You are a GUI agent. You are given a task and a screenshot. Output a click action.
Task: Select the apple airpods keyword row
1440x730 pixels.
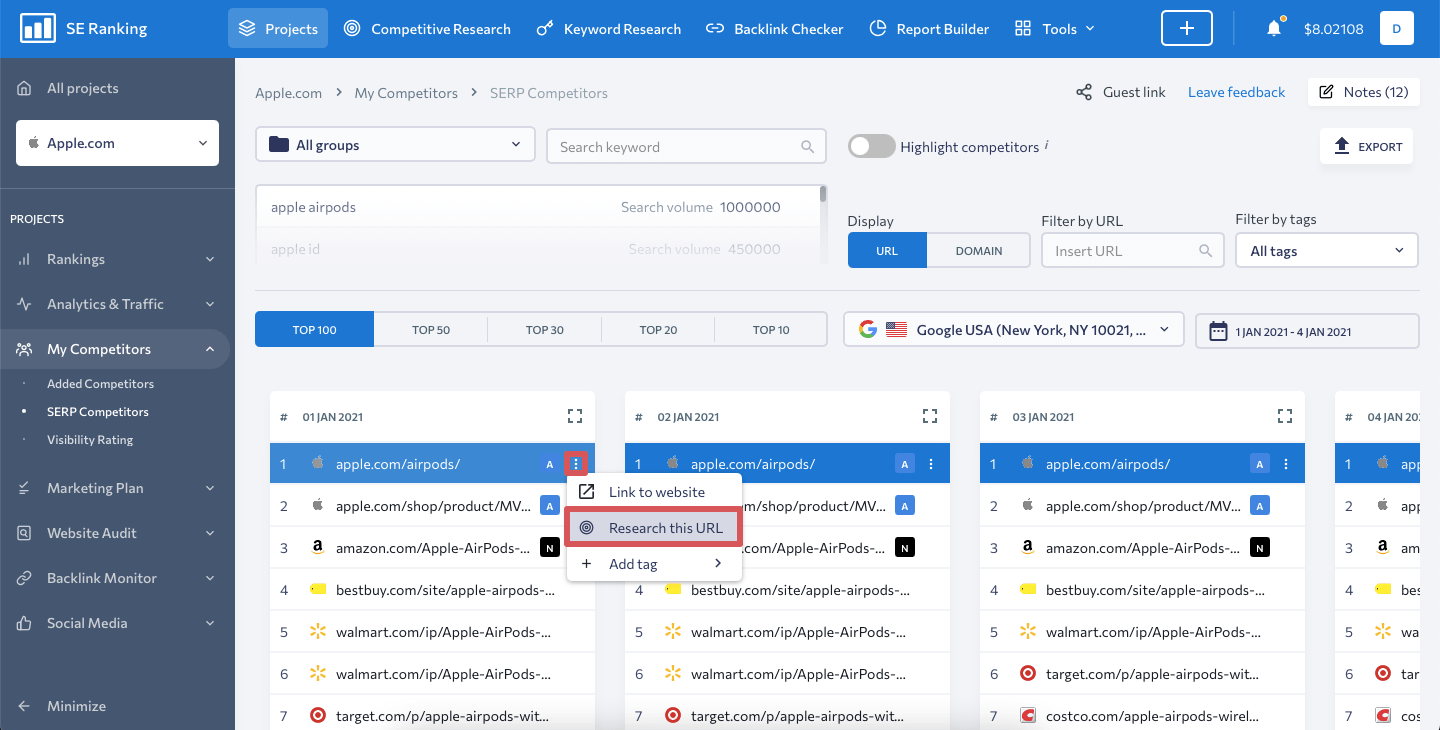click(x=537, y=207)
